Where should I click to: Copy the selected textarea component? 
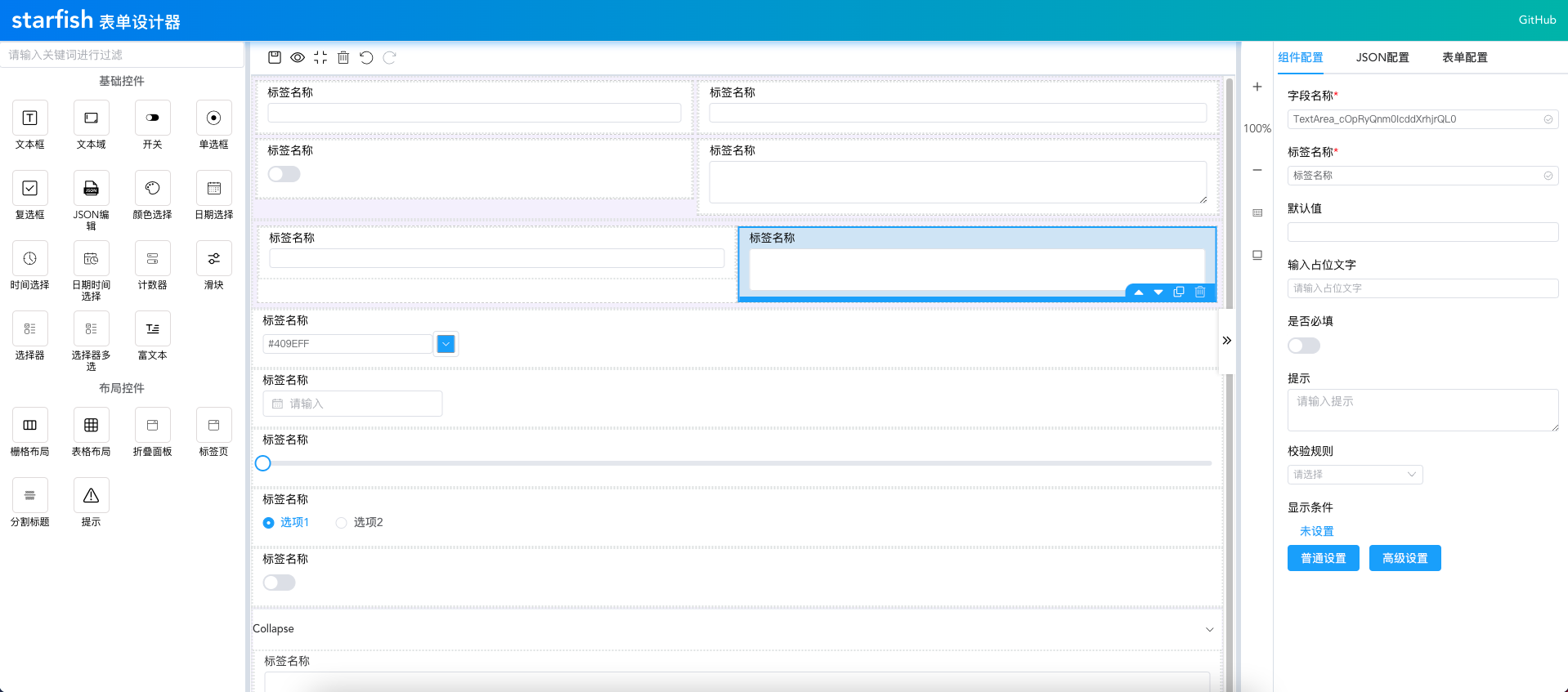coord(1179,292)
